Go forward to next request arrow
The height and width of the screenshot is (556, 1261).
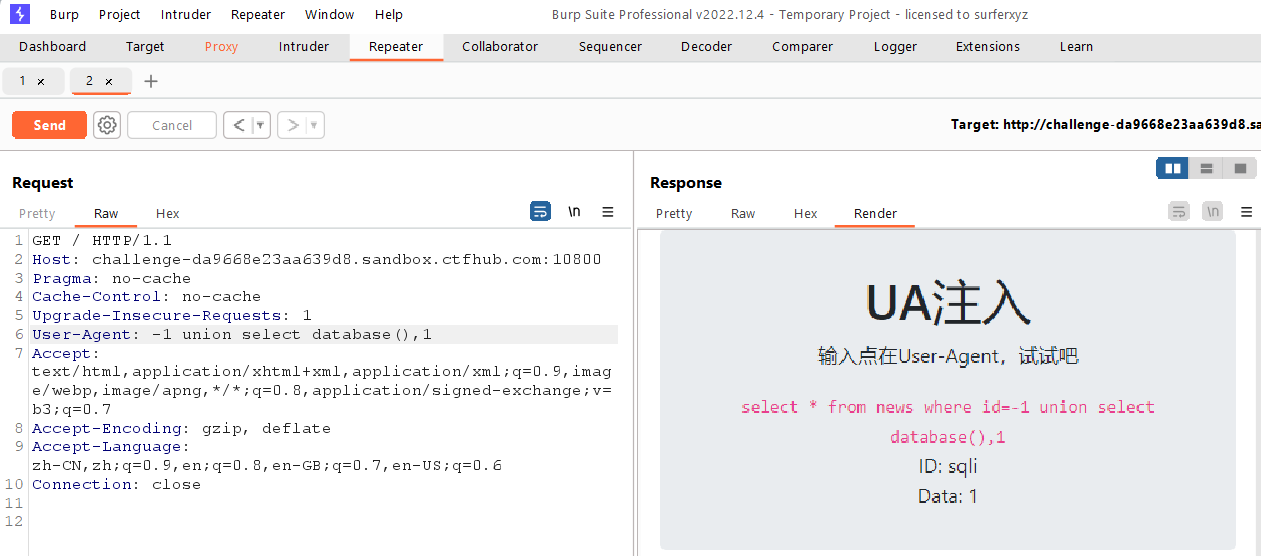(x=293, y=125)
